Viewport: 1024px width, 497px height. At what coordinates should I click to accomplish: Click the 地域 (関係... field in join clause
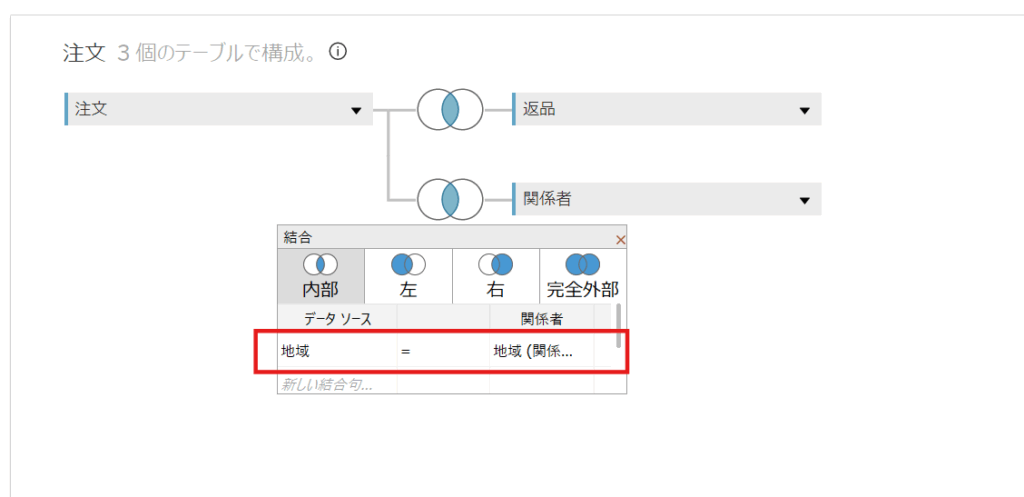click(x=533, y=352)
